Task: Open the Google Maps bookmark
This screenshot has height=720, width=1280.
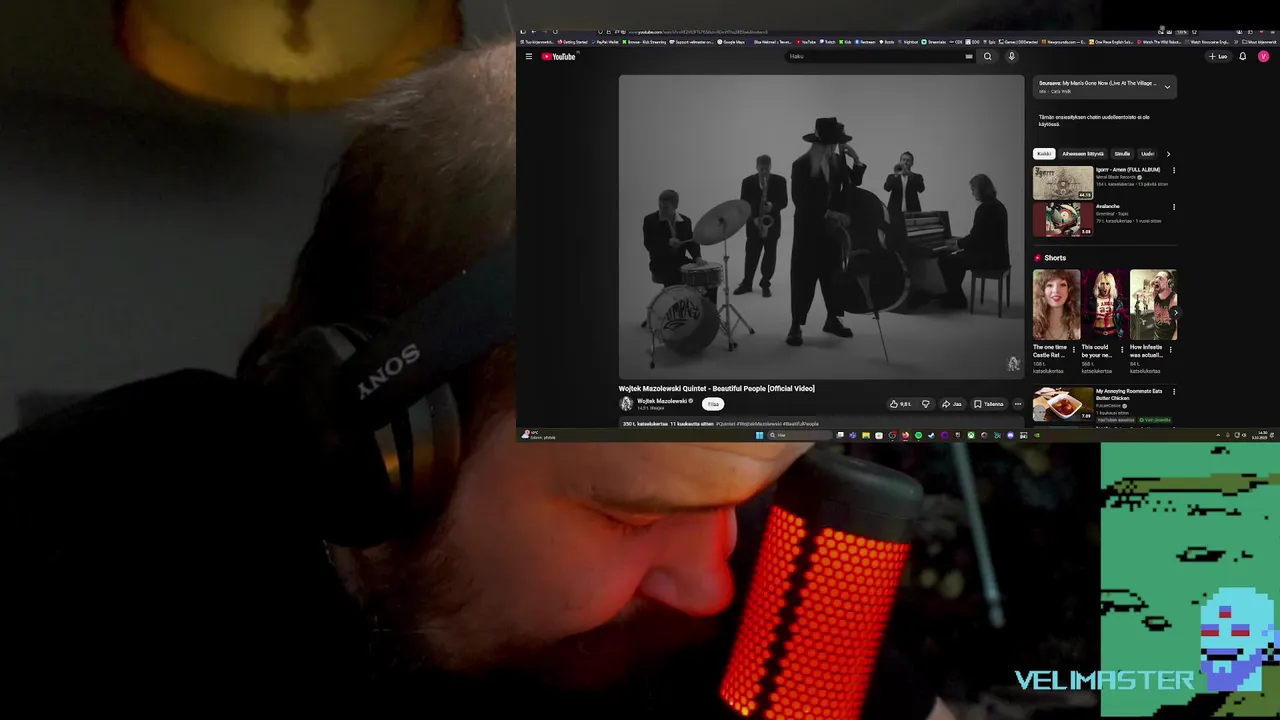Action: pos(731,42)
